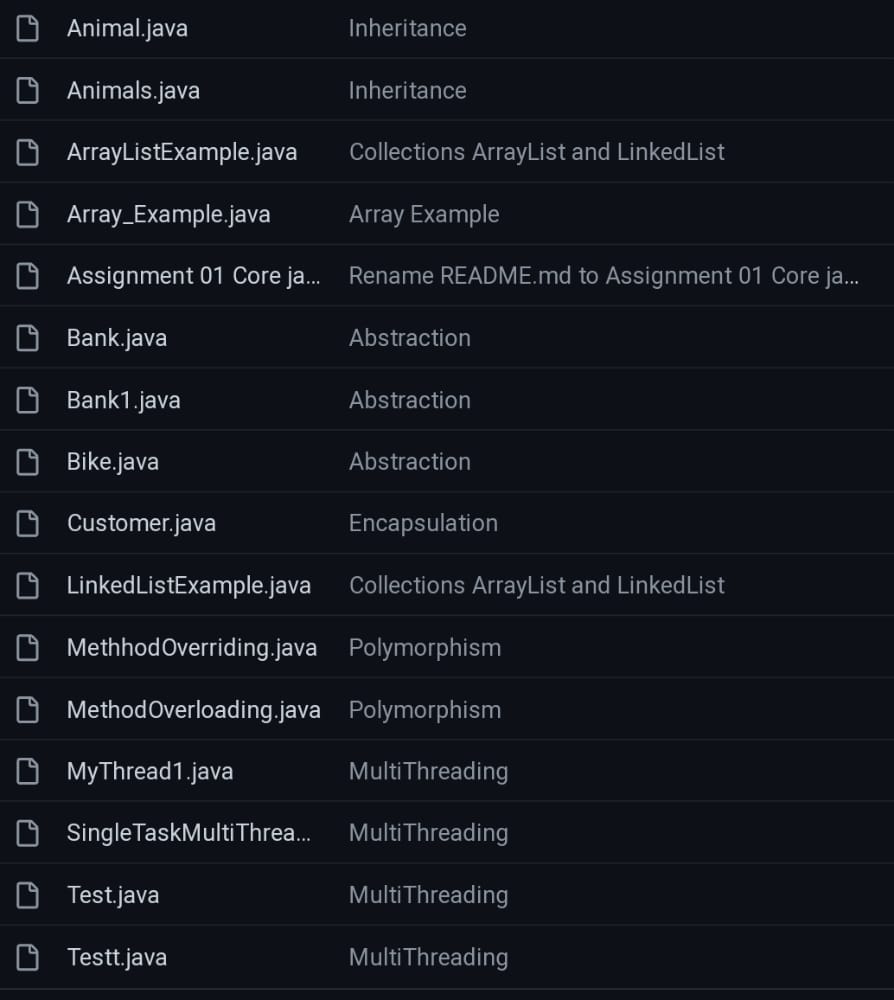Viewport: 894px width, 1000px height.
Task: Open the SingleTaskMultiThrea... file
Action: [189, 833]
